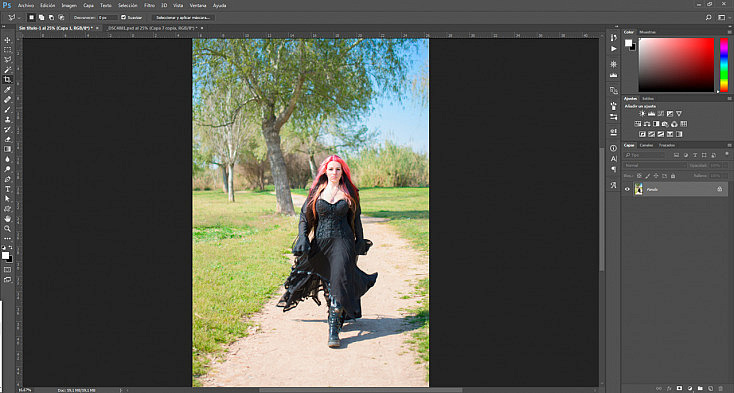The width and height of the screenshot is (734, 393).
Task: Toggle the lock on Fondo layer
Action: (719, 189)
